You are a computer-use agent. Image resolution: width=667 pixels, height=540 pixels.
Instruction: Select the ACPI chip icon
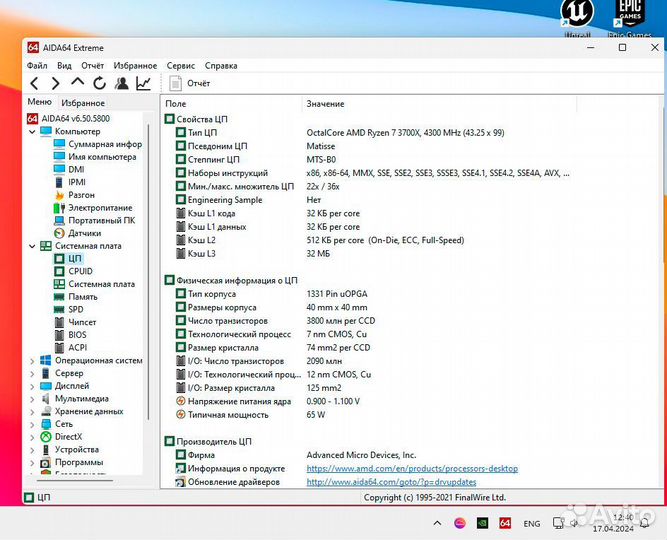[x=60, y=348]
